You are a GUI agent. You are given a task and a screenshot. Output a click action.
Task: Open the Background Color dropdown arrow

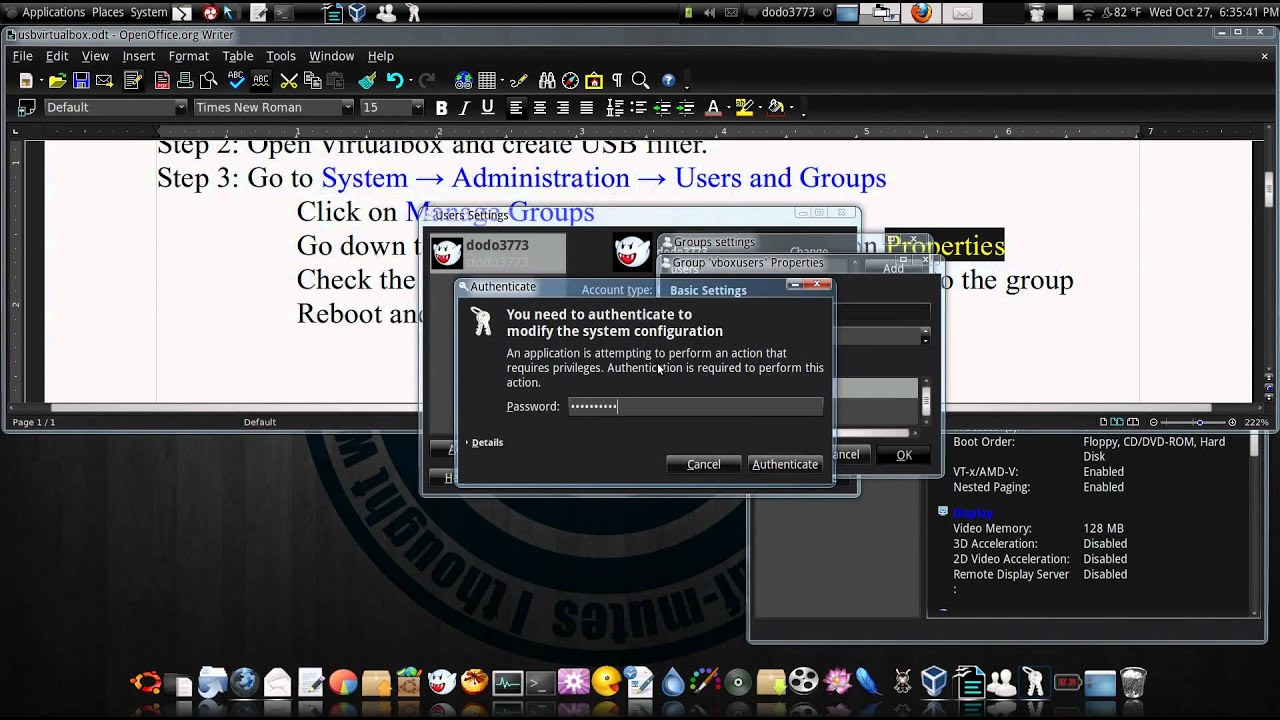tap(791, 107)
